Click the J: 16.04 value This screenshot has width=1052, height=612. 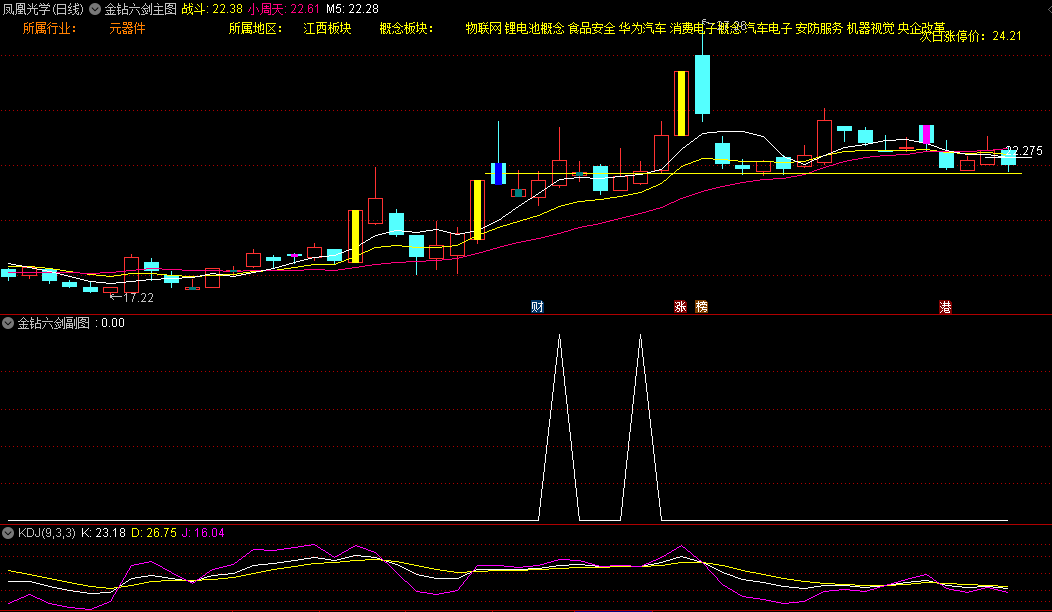(x=203, y=533)
